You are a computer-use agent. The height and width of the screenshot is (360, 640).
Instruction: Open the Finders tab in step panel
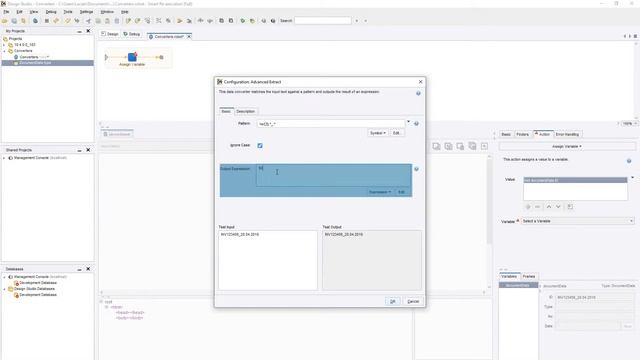click(x=522, y=134)
